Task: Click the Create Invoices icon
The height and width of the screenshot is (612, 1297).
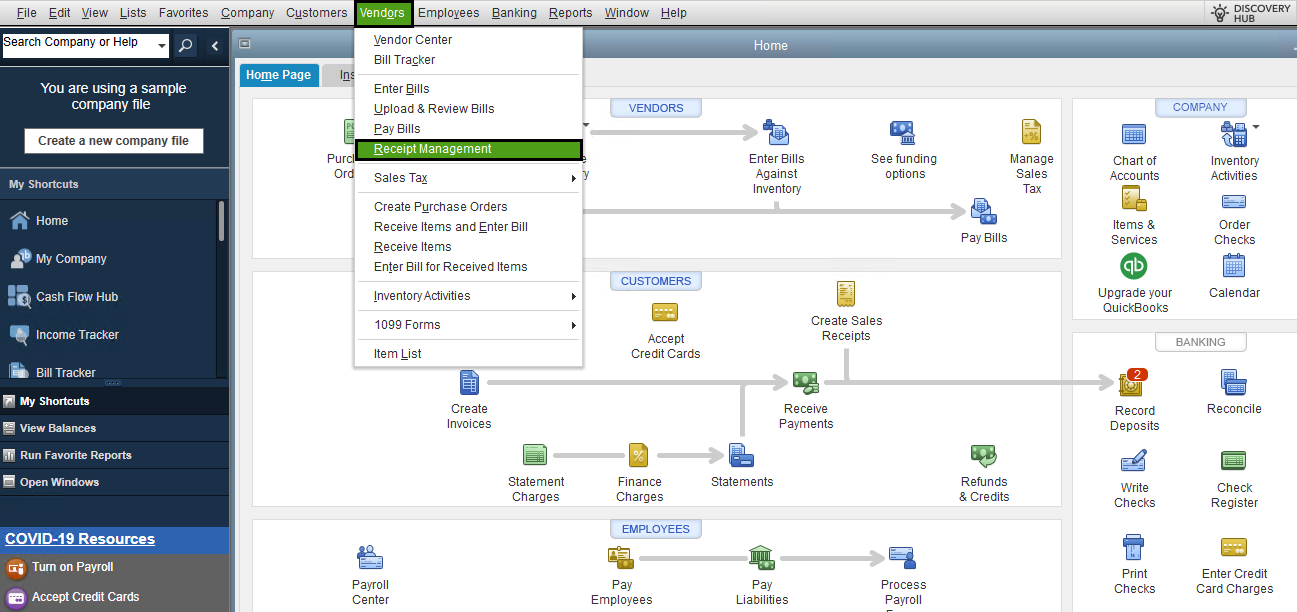Action: click(x=469, y=382)
